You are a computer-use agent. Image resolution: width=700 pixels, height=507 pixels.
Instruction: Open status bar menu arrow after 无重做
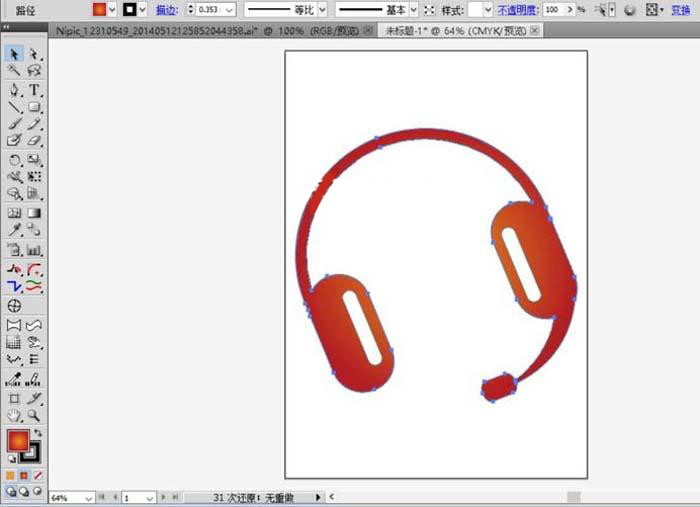pos(318,497)
